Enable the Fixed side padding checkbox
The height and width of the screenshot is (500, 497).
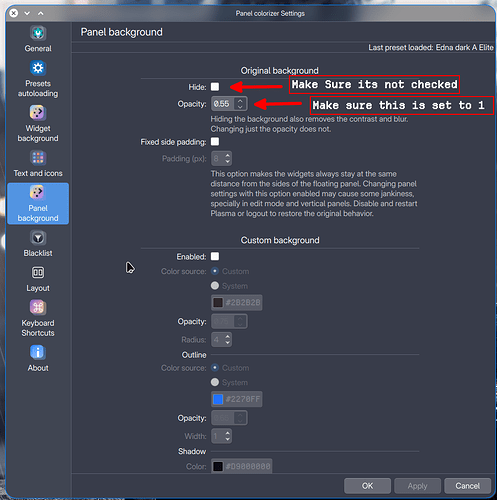(215, 142)
